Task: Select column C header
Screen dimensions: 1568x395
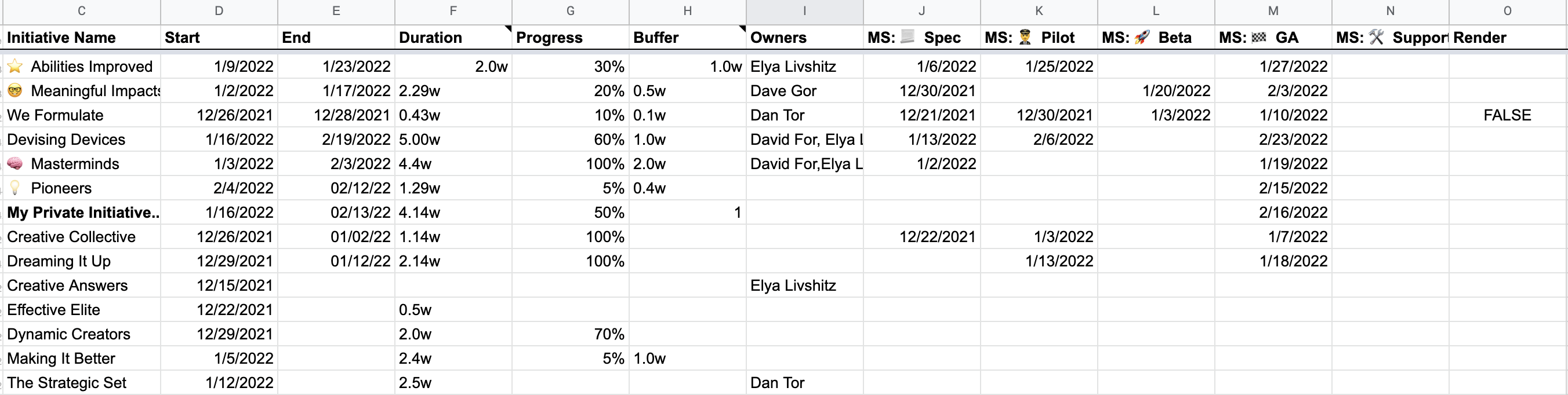Action: [x=82, y=11]
